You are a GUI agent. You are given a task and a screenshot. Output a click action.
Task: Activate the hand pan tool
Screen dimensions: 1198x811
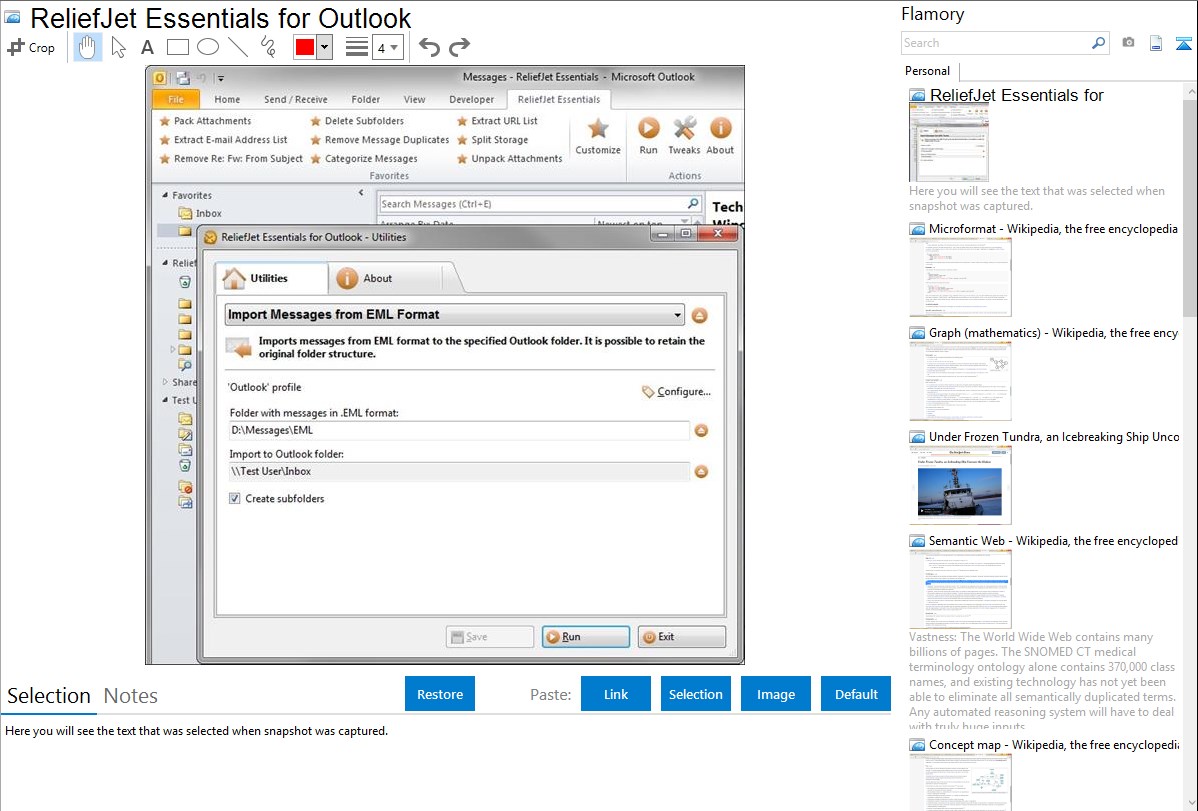click(x=87, y=47)
